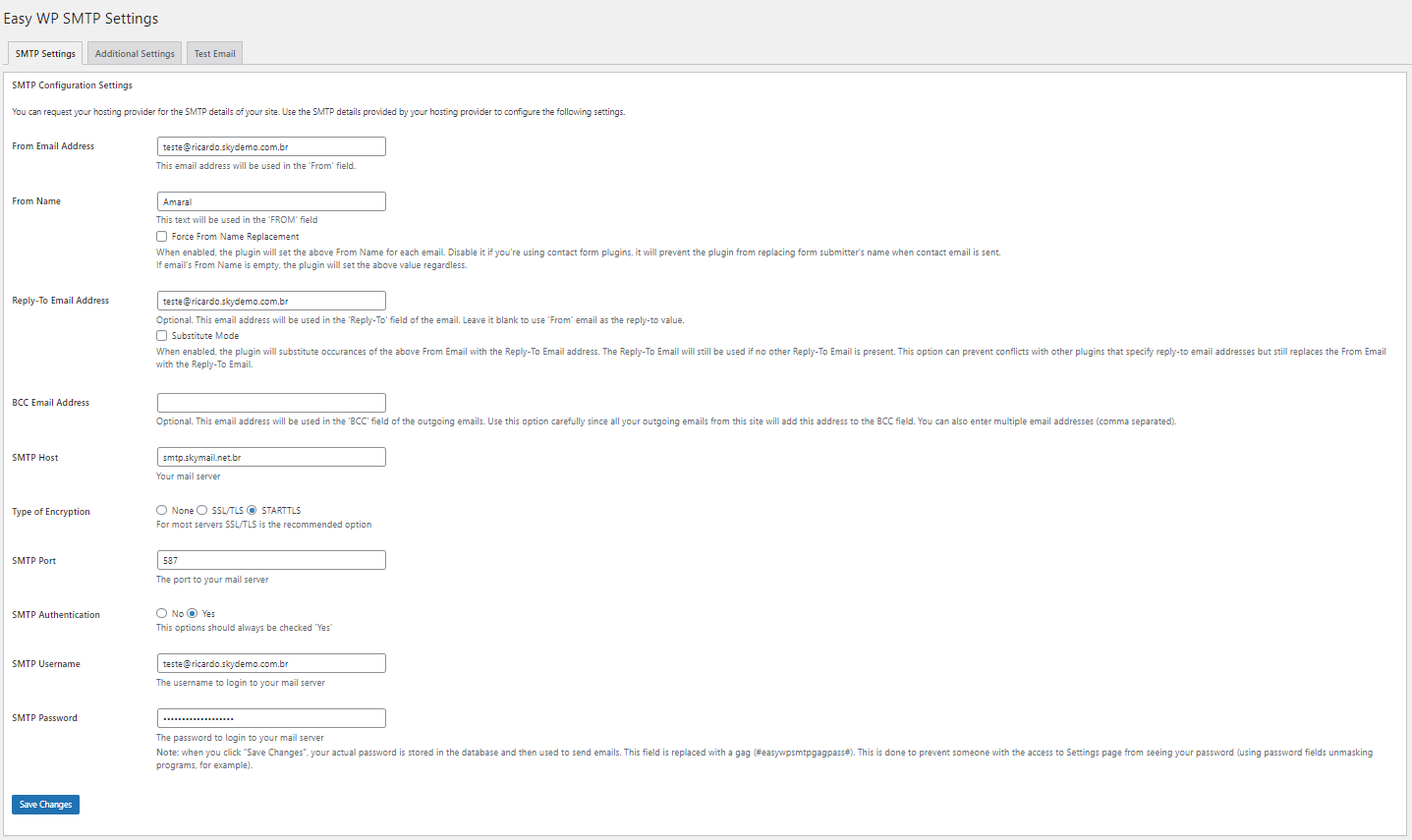
Task: Switch to the SMTP Settings tab
Action: pos(45,53)
